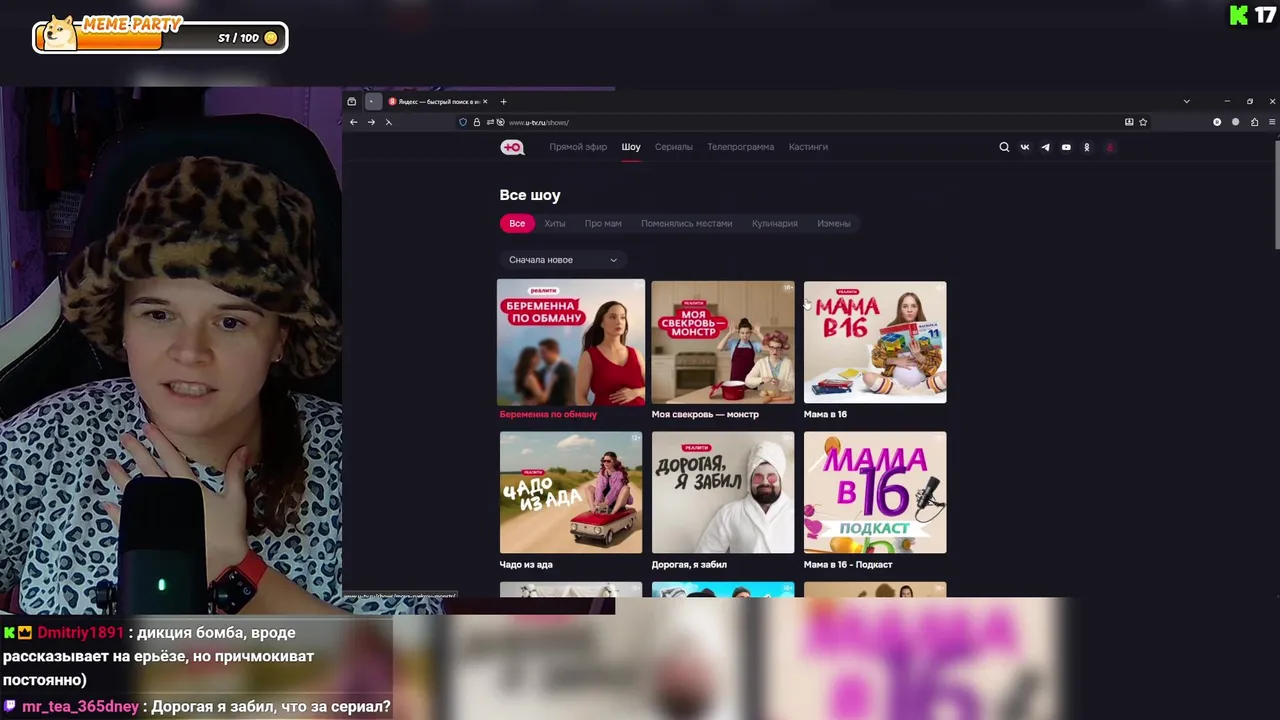1280x720 pixels.
Task: Click the Meme Party doge icon
Action: (60, 32)
